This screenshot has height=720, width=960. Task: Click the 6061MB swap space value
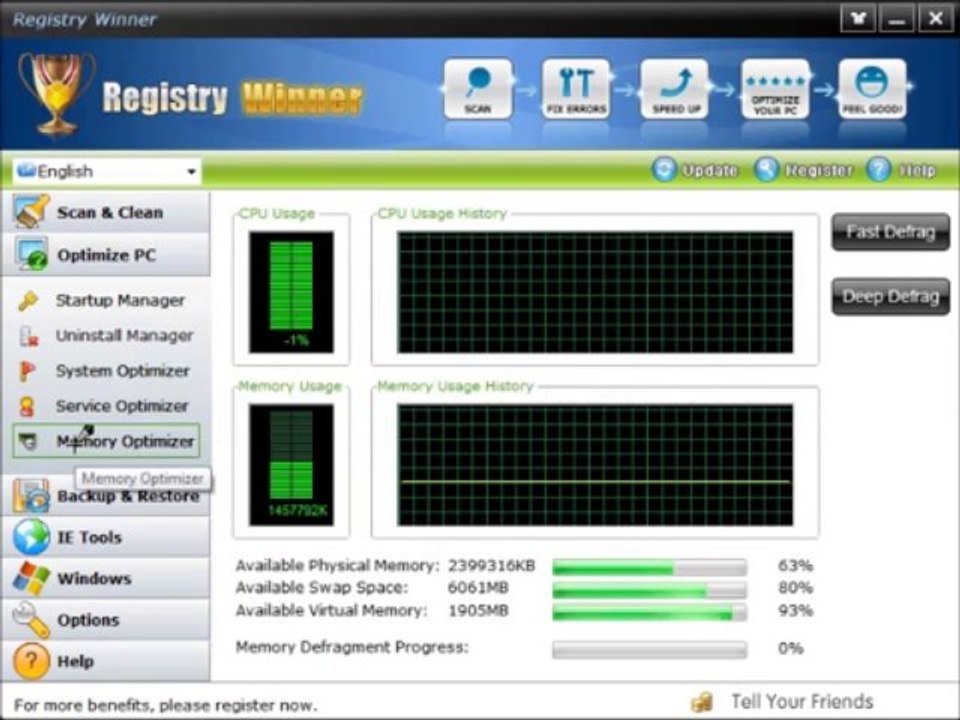(x=478, y=588)
